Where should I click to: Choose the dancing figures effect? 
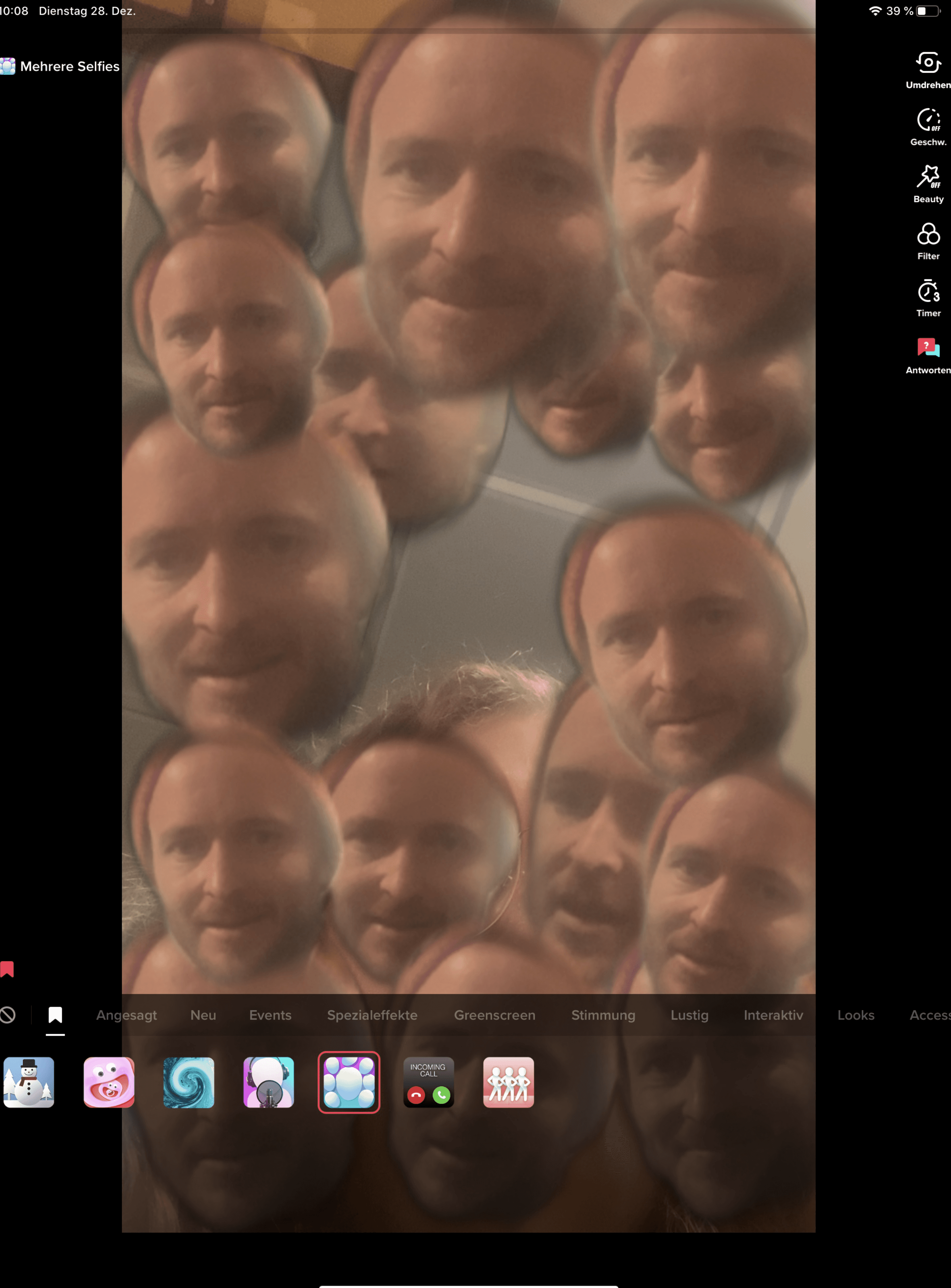(508, 1082)
